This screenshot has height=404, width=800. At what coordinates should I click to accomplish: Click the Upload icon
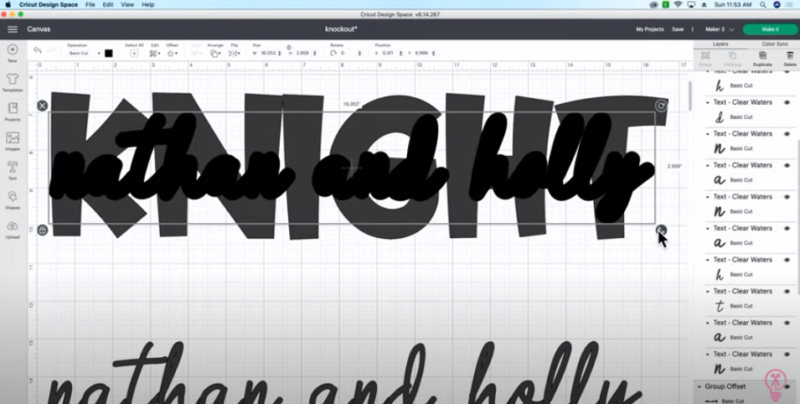point(12,226)
